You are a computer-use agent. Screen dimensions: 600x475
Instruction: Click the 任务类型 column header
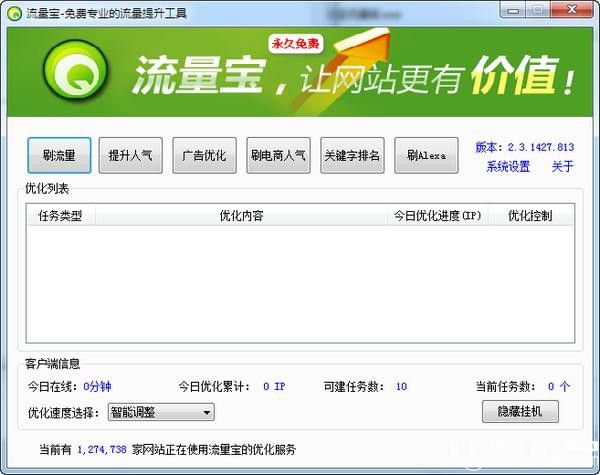click(60, 215)
